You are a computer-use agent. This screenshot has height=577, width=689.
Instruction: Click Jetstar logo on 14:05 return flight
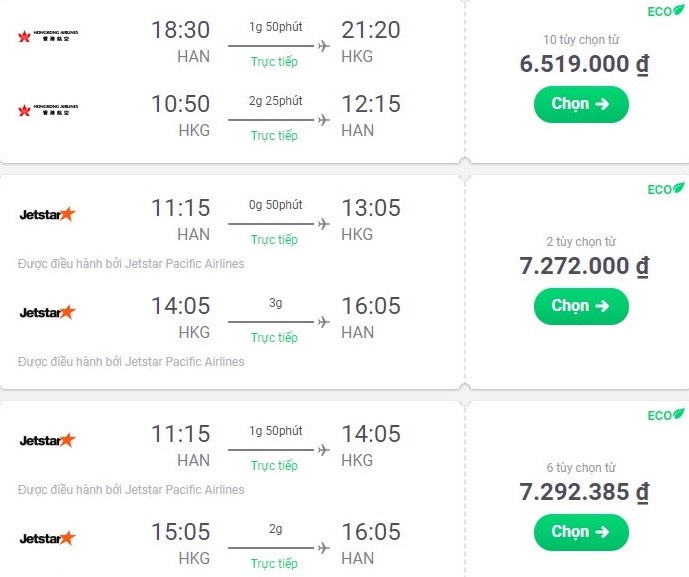click(47, 311)
